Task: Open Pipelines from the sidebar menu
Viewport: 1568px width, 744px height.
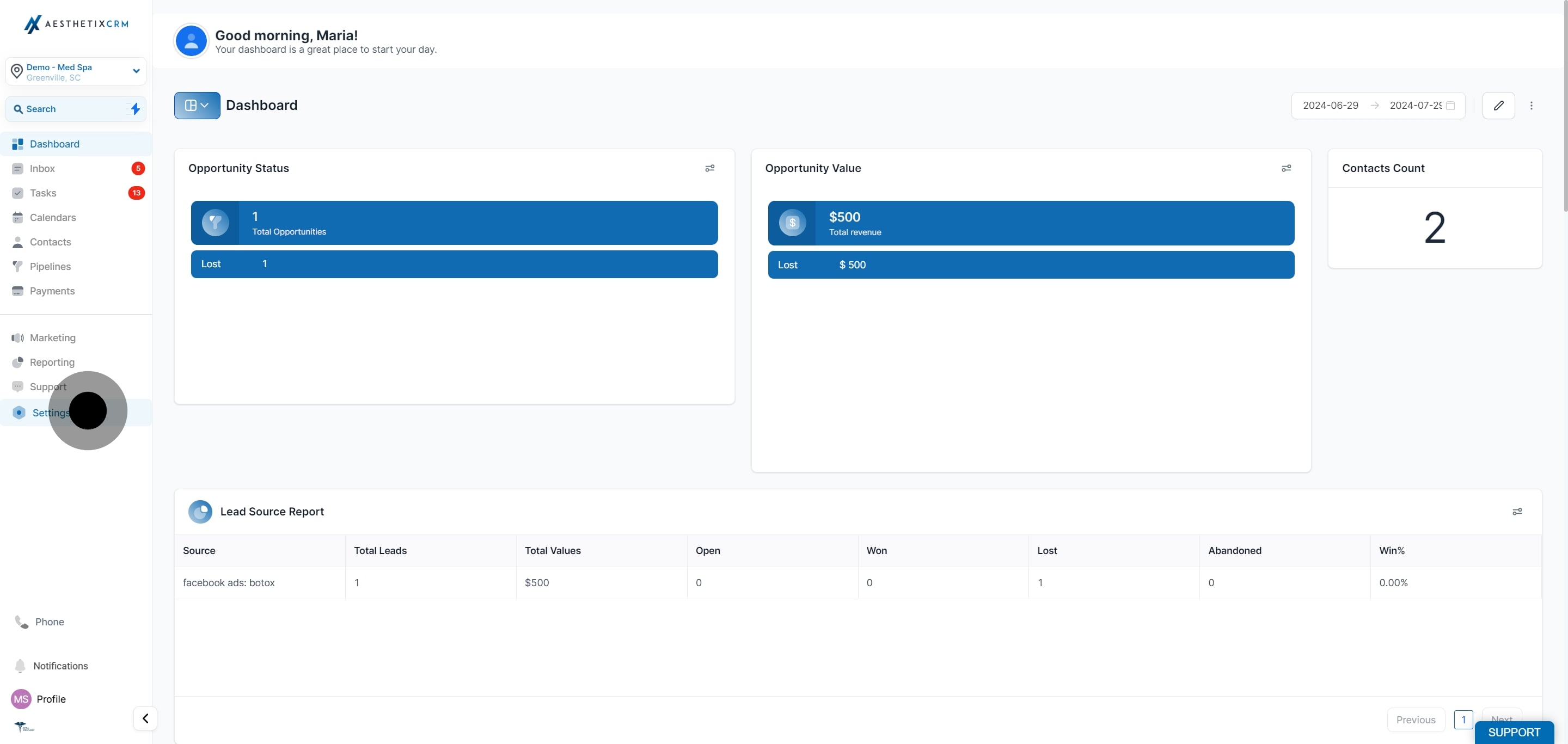Action: click(50, 267)
